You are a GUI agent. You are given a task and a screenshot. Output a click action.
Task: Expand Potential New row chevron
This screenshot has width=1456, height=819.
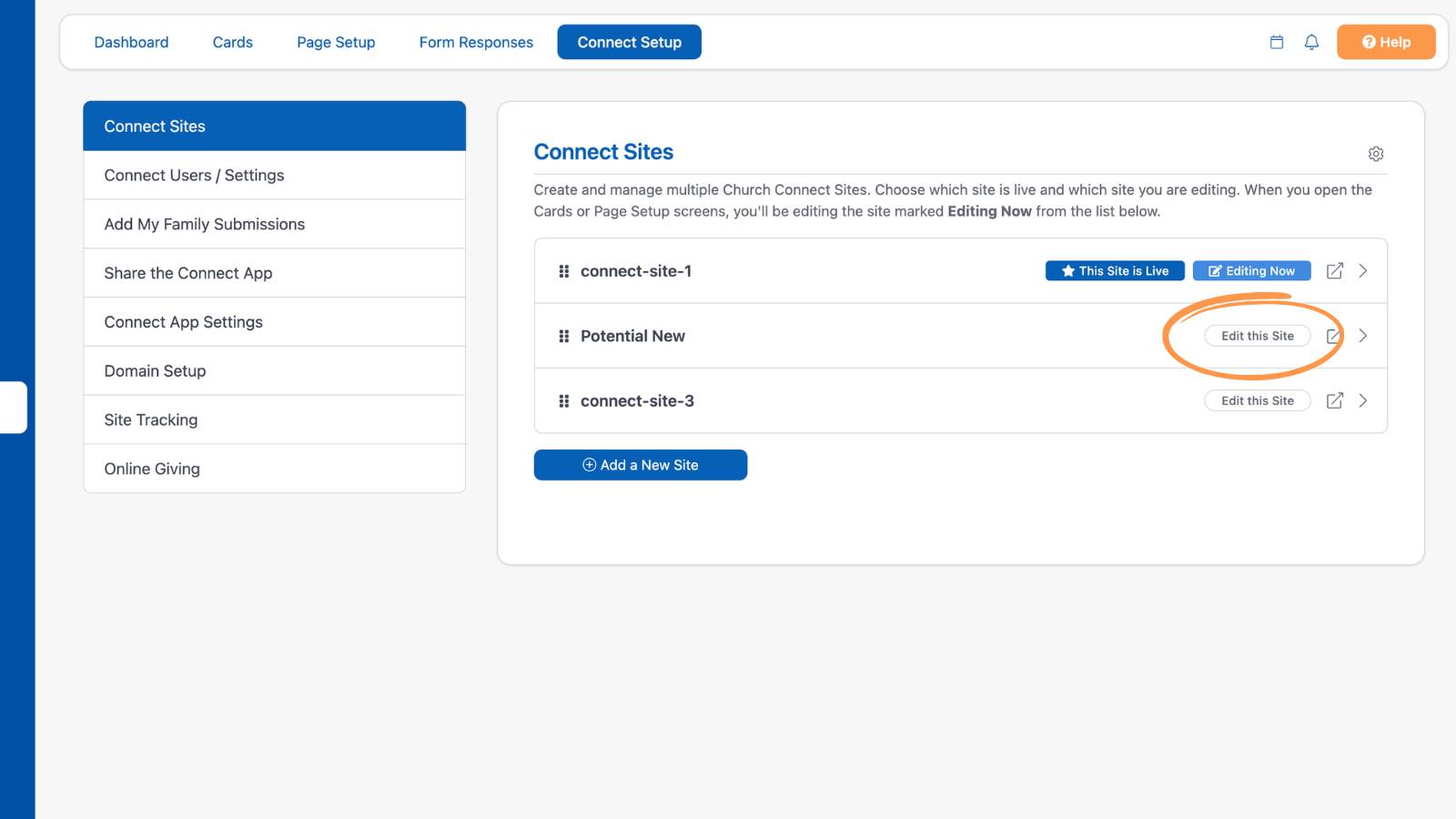point(1363,336)
